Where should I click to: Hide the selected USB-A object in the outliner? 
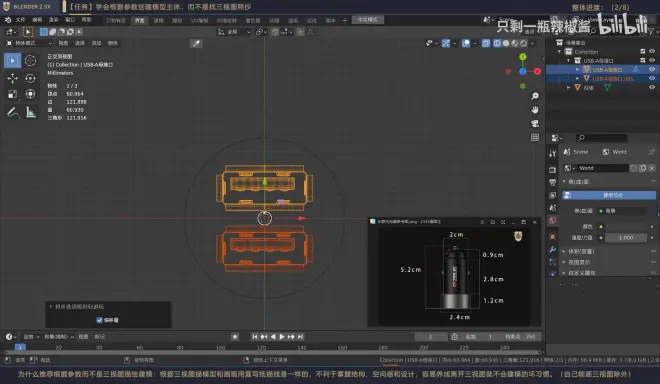(652, 69)
